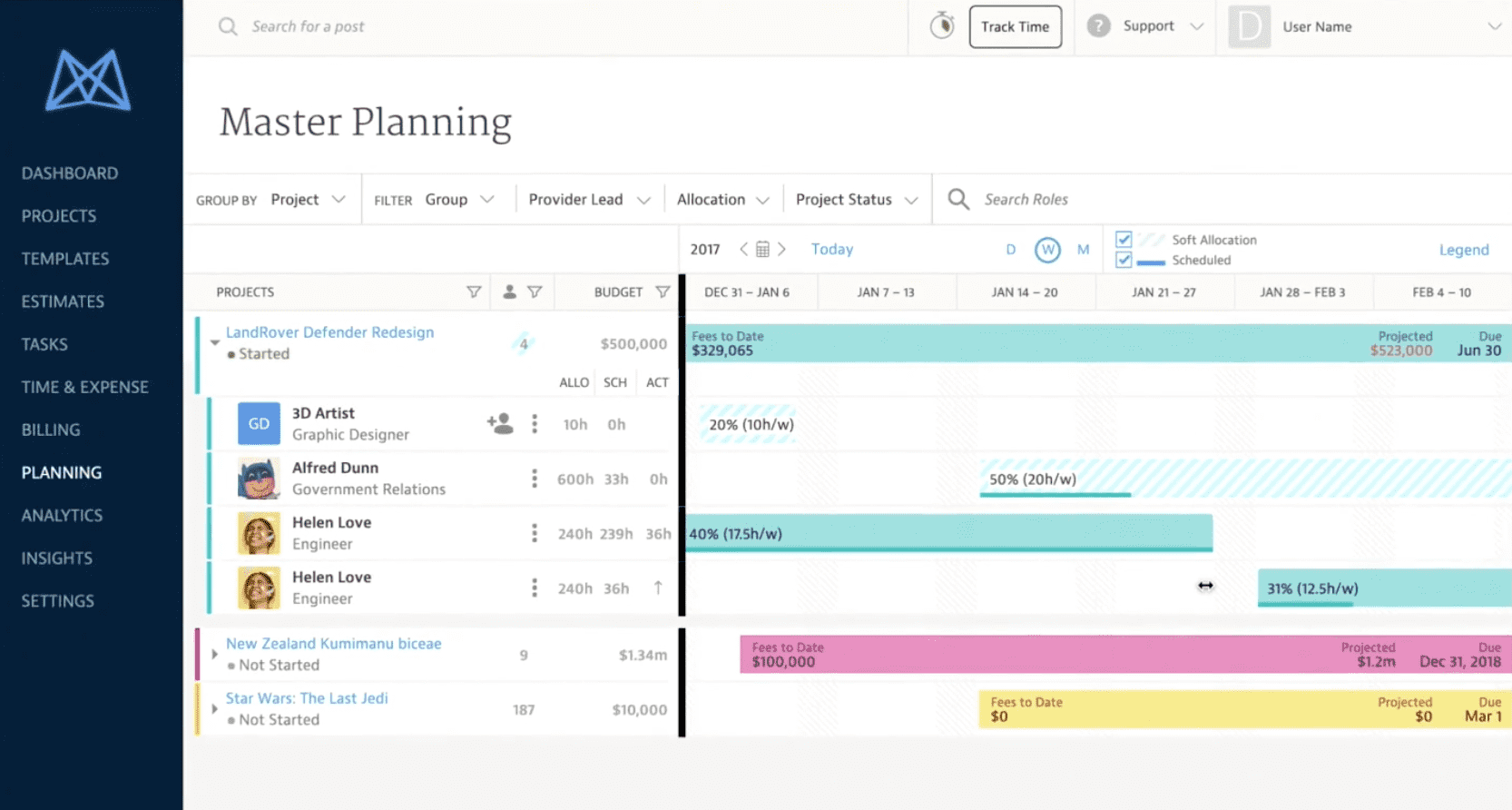Click the timer stopwatch icon
The width and height of the screenshot is (1512, 810).
click(x=942, y=25)
